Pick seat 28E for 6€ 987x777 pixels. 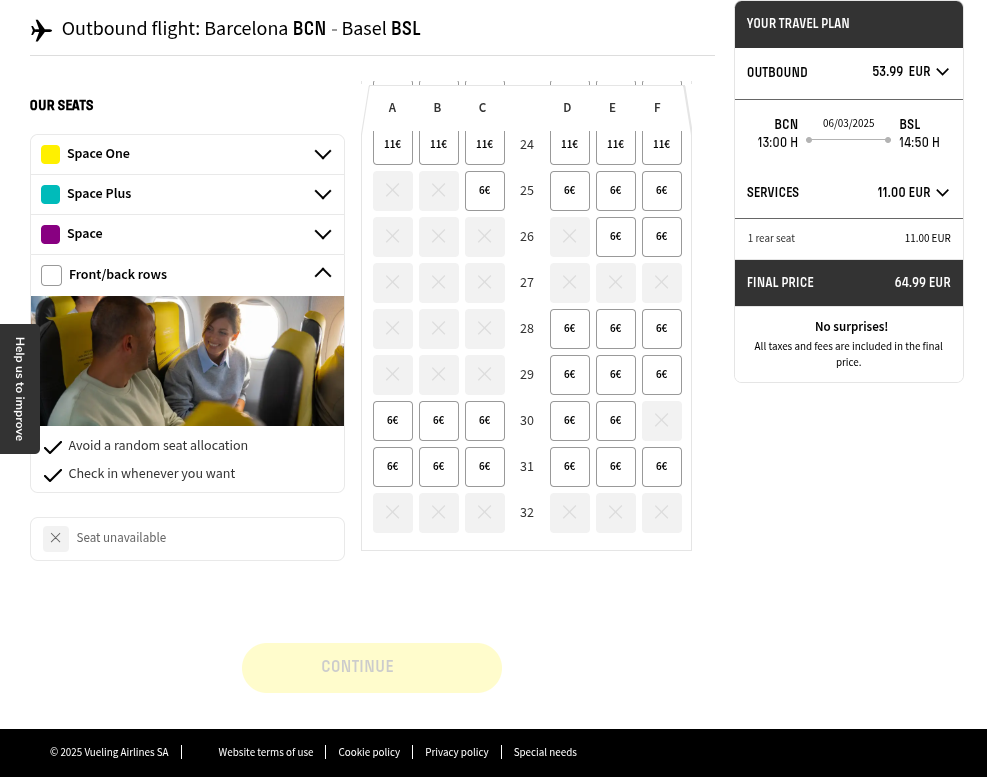coord(616,329)
